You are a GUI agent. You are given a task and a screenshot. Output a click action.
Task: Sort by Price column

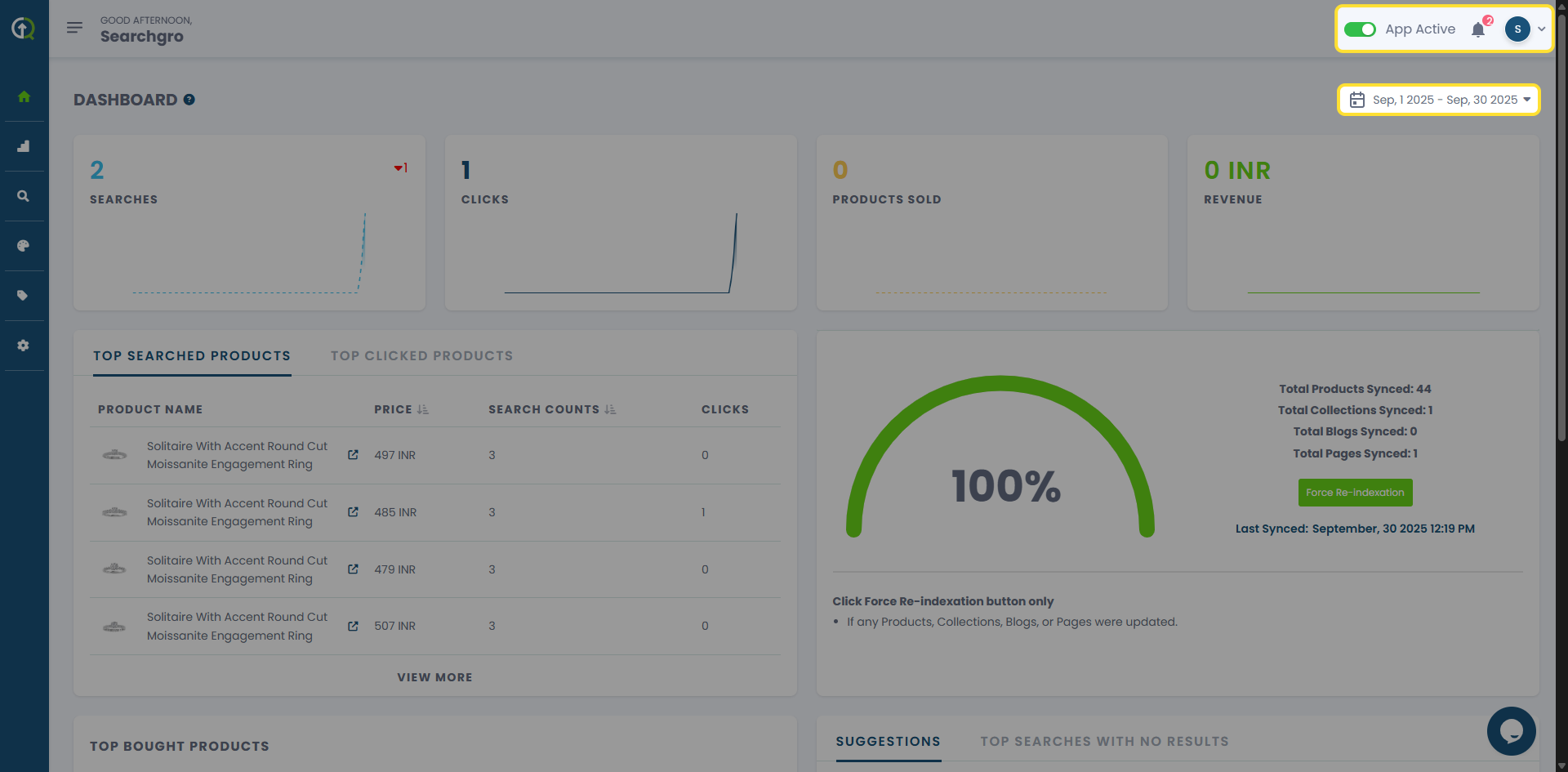click(422, 409)
